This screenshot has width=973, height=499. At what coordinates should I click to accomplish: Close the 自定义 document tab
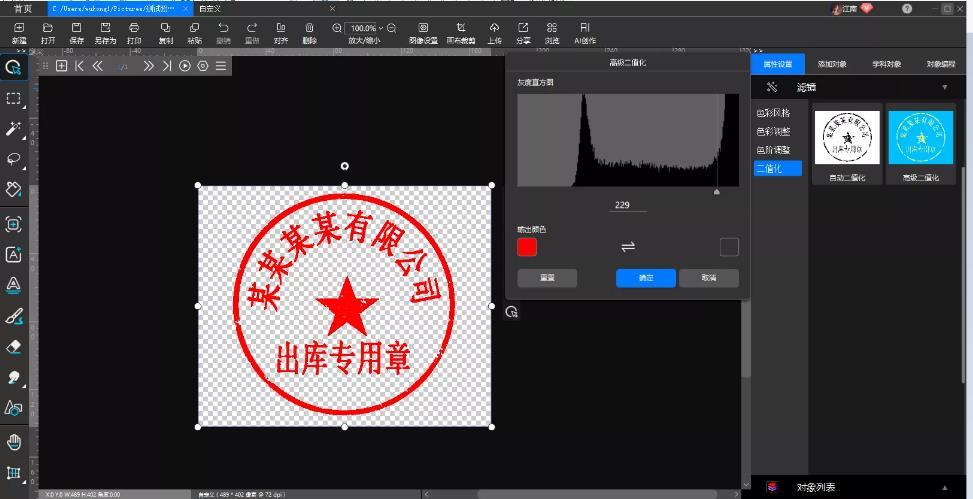coord(332,9)
